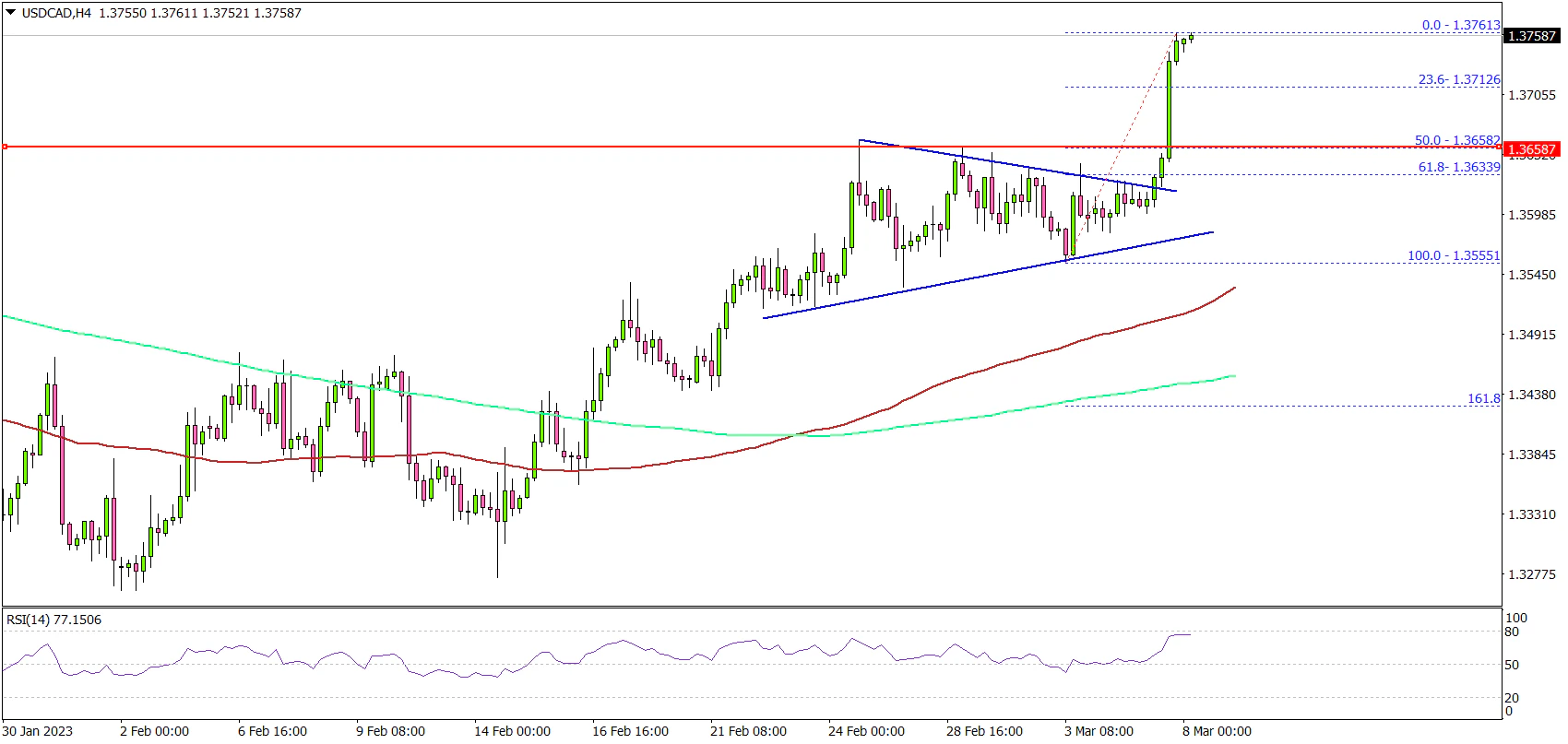Click the Fibonacci 161.8 extension label

(x=1483, y=398)
